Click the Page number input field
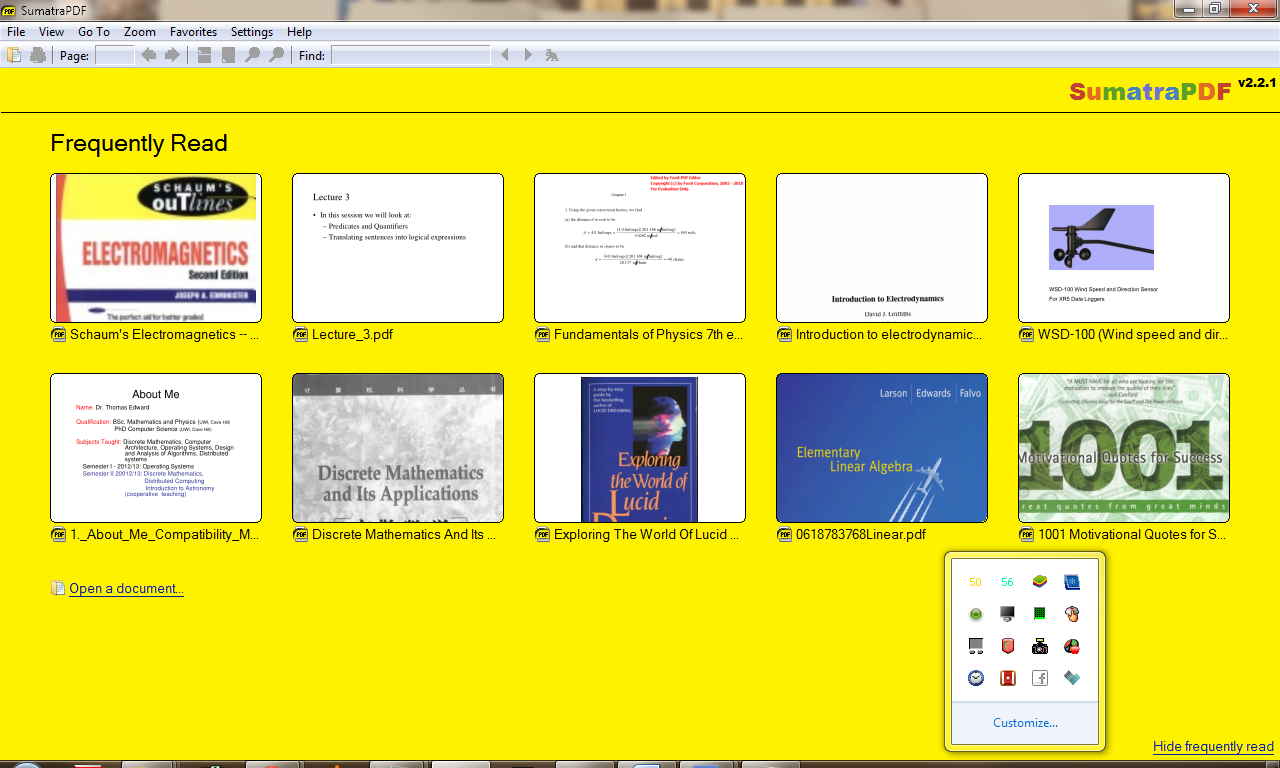1280x768 pixels. [115, 55]
